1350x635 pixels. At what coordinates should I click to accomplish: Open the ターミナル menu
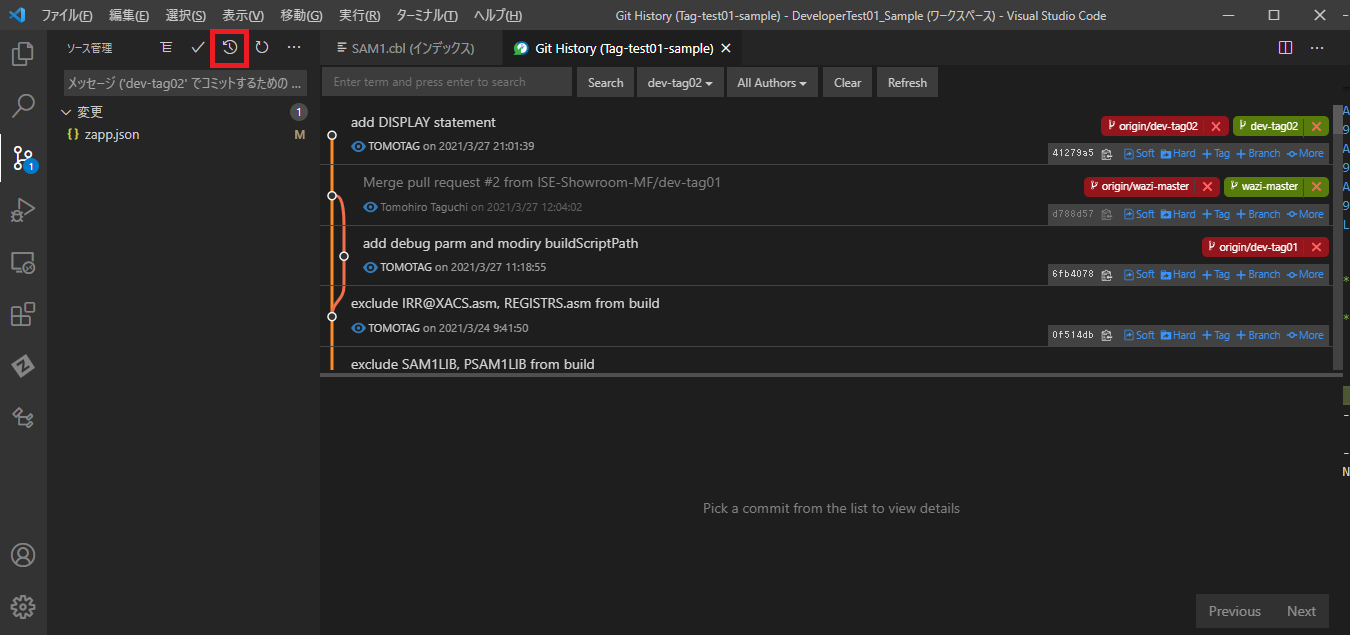click(427, 16)
